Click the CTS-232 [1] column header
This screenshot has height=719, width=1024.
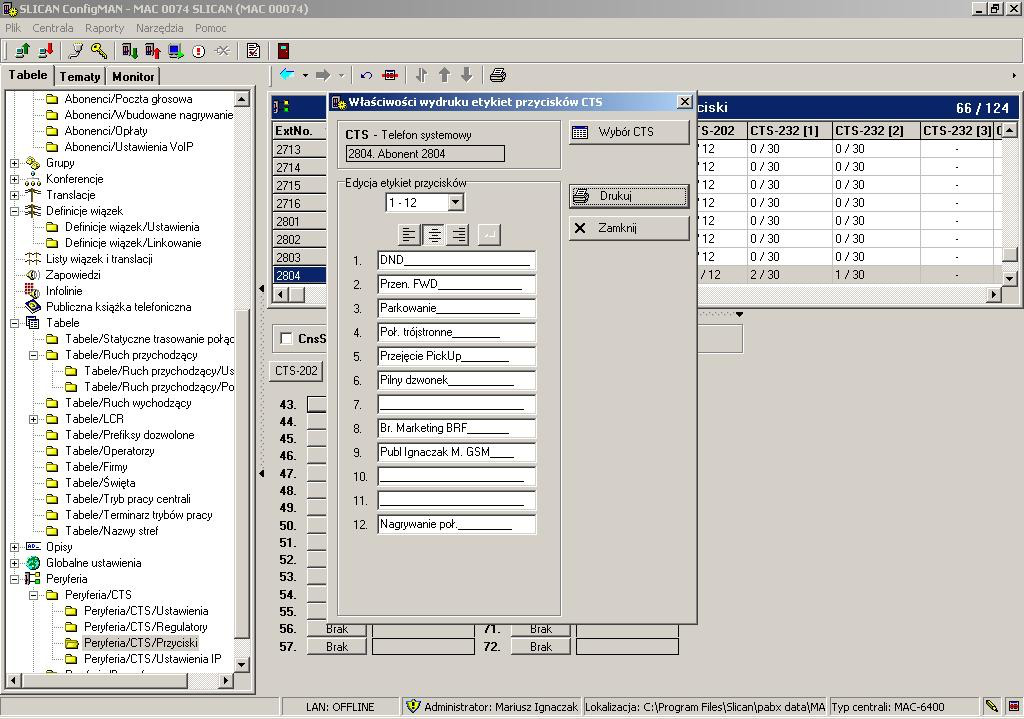[x=789, y=131]
